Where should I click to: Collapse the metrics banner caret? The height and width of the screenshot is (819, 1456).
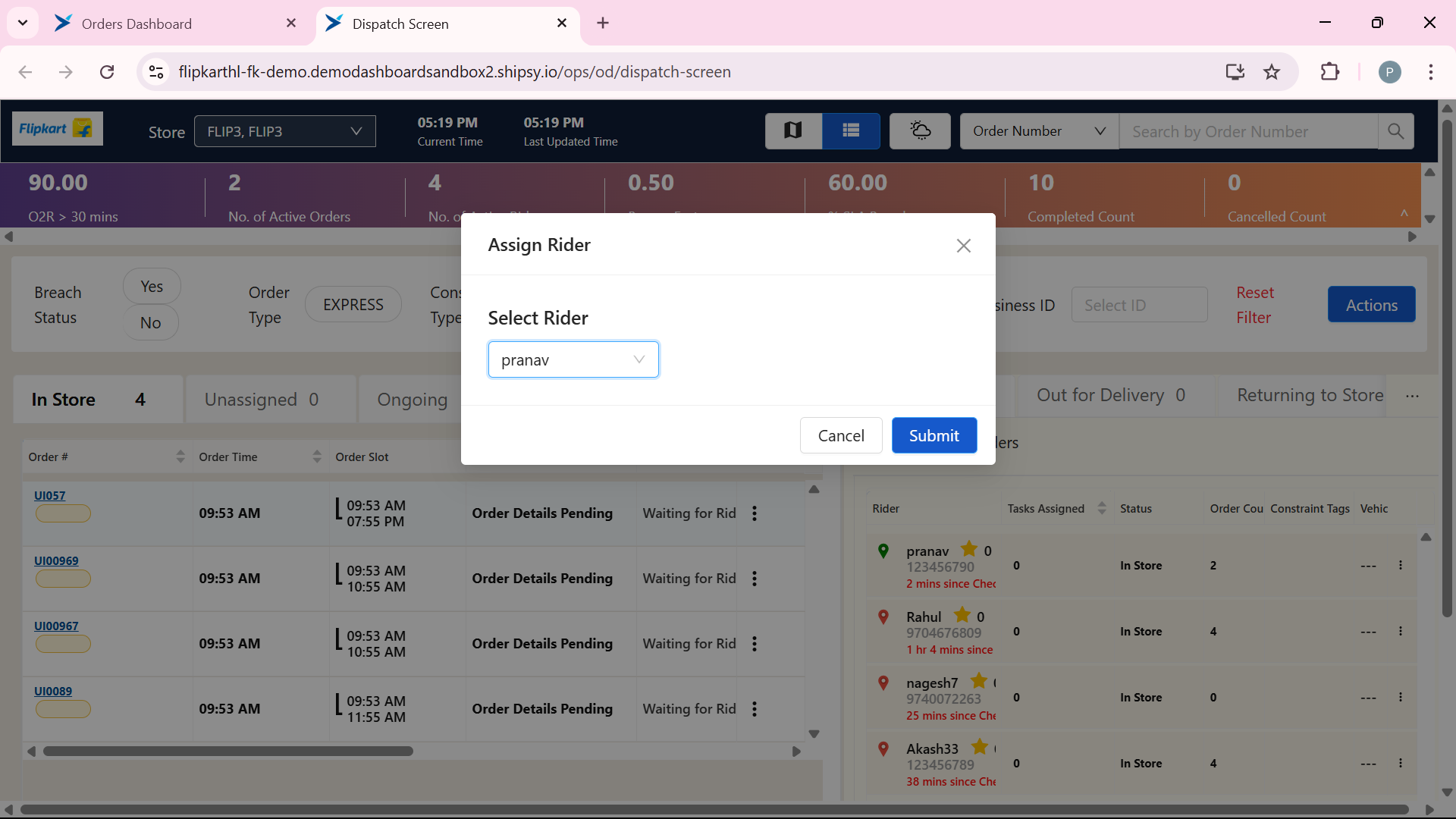[x=1404, y=214]
